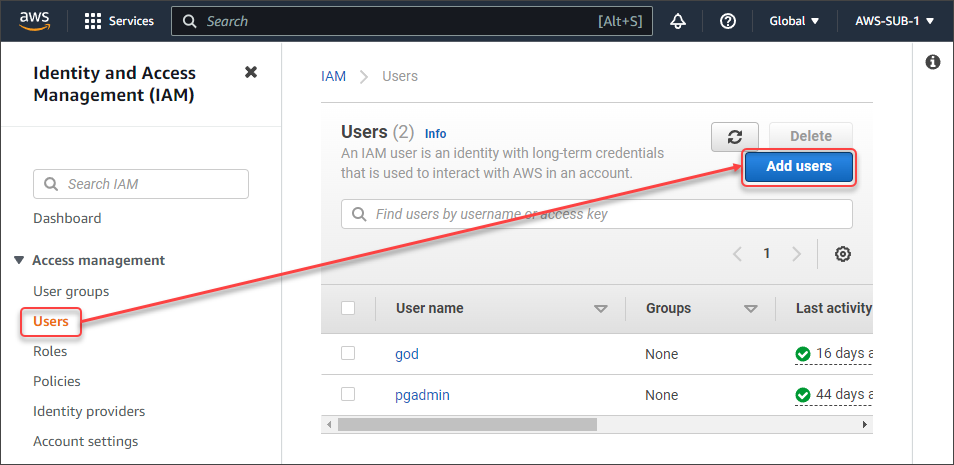Open the notifications bell icon
The image size is (954, 465).
click(678, 21)
